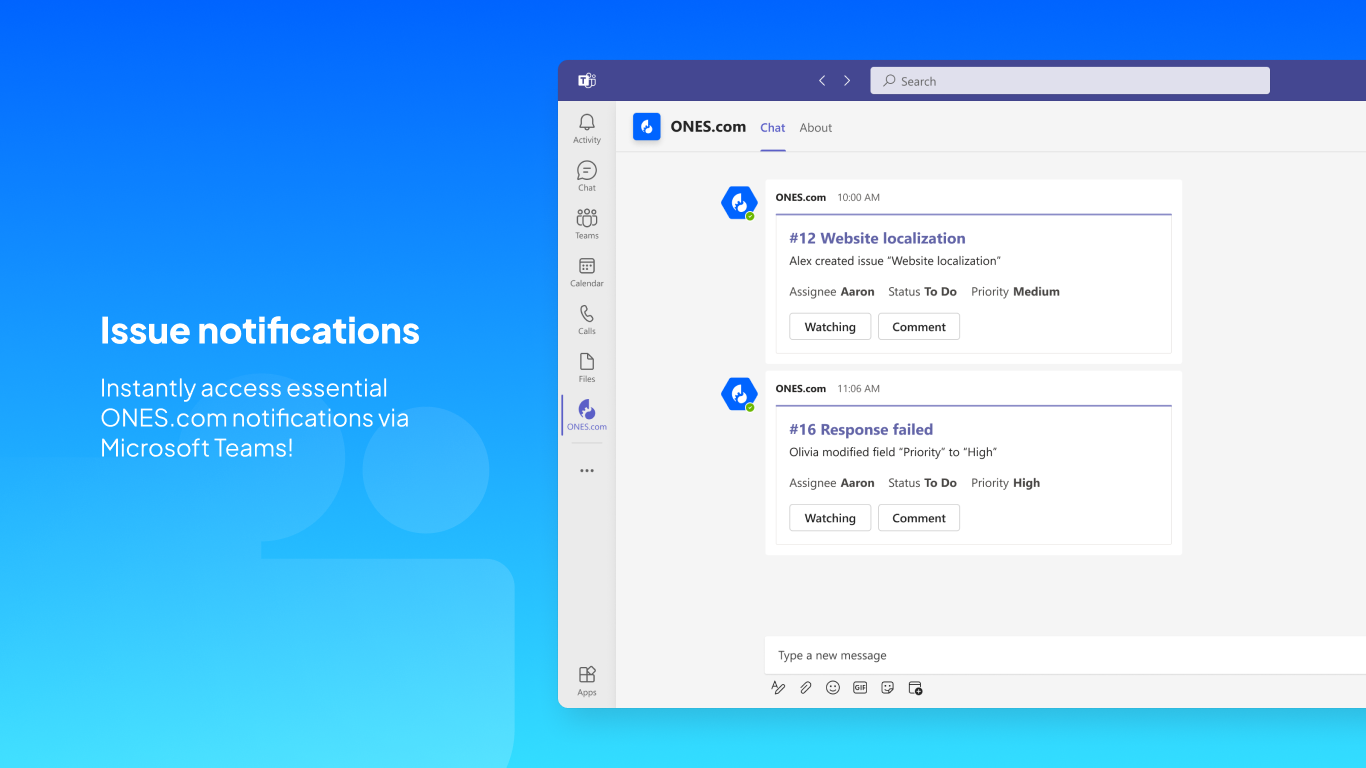Image resolution: width=1366 pixels, height=768 pixels.
Task: Go back with the left arrow
Action: pyautogui.click(x=822, y=81)
